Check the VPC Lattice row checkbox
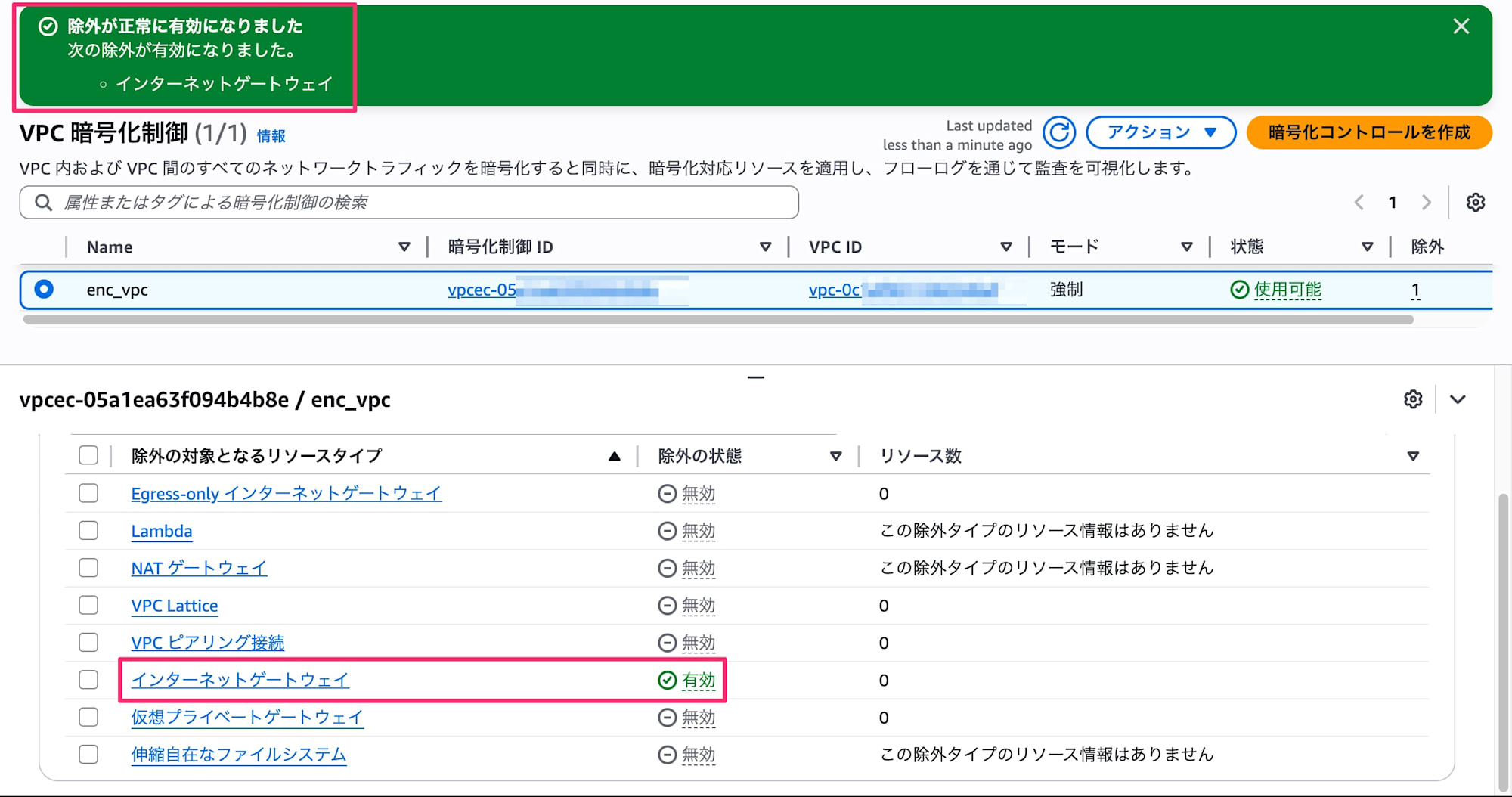The height and width of the screenshot is (797, 1512). pyautogui.click(x=88, y=605)
